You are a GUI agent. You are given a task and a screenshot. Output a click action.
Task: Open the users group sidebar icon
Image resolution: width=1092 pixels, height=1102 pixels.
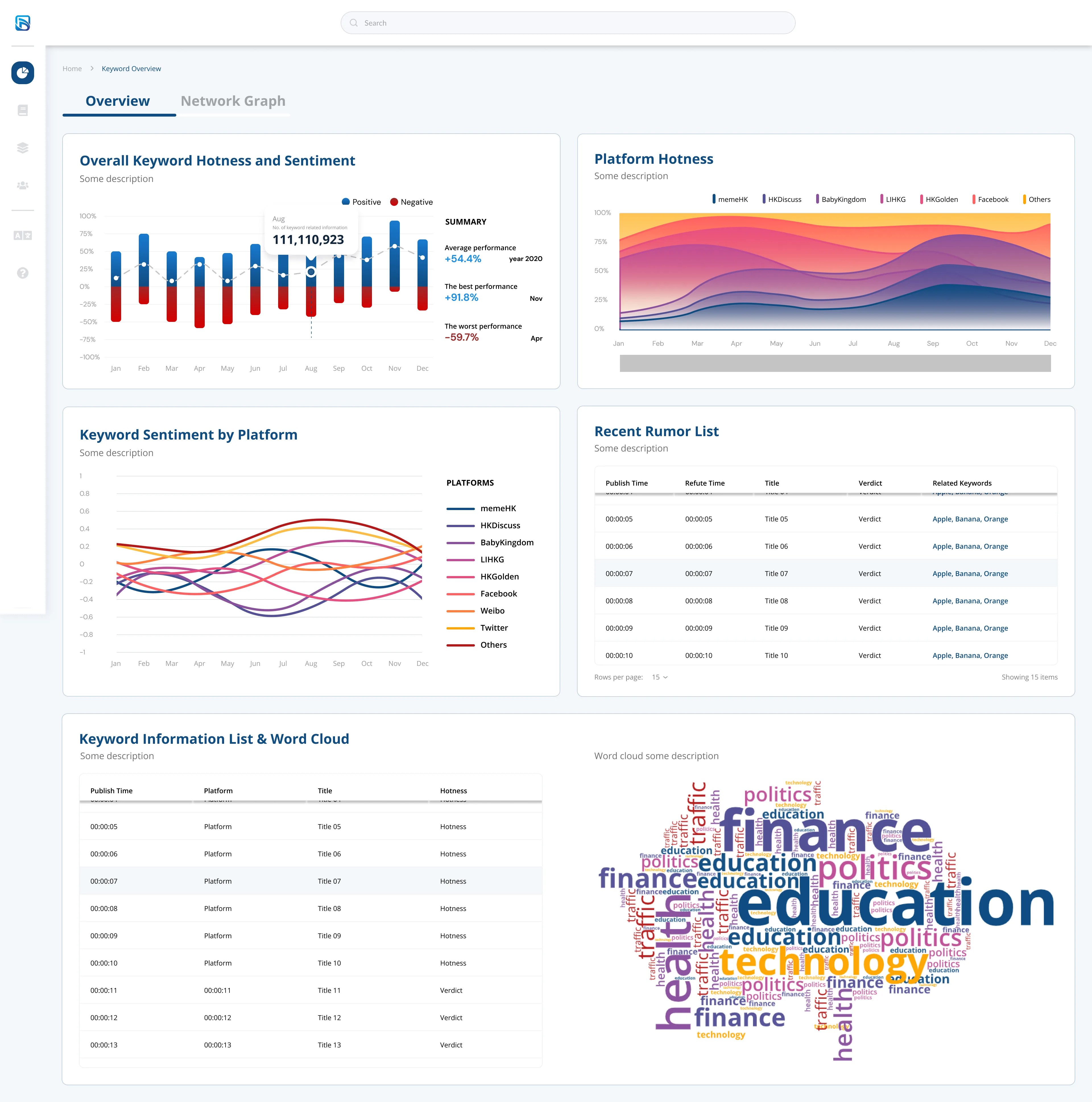click(23, 185)
